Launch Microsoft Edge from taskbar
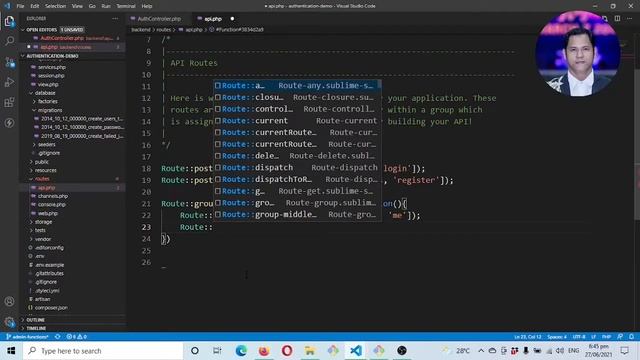 241,351
